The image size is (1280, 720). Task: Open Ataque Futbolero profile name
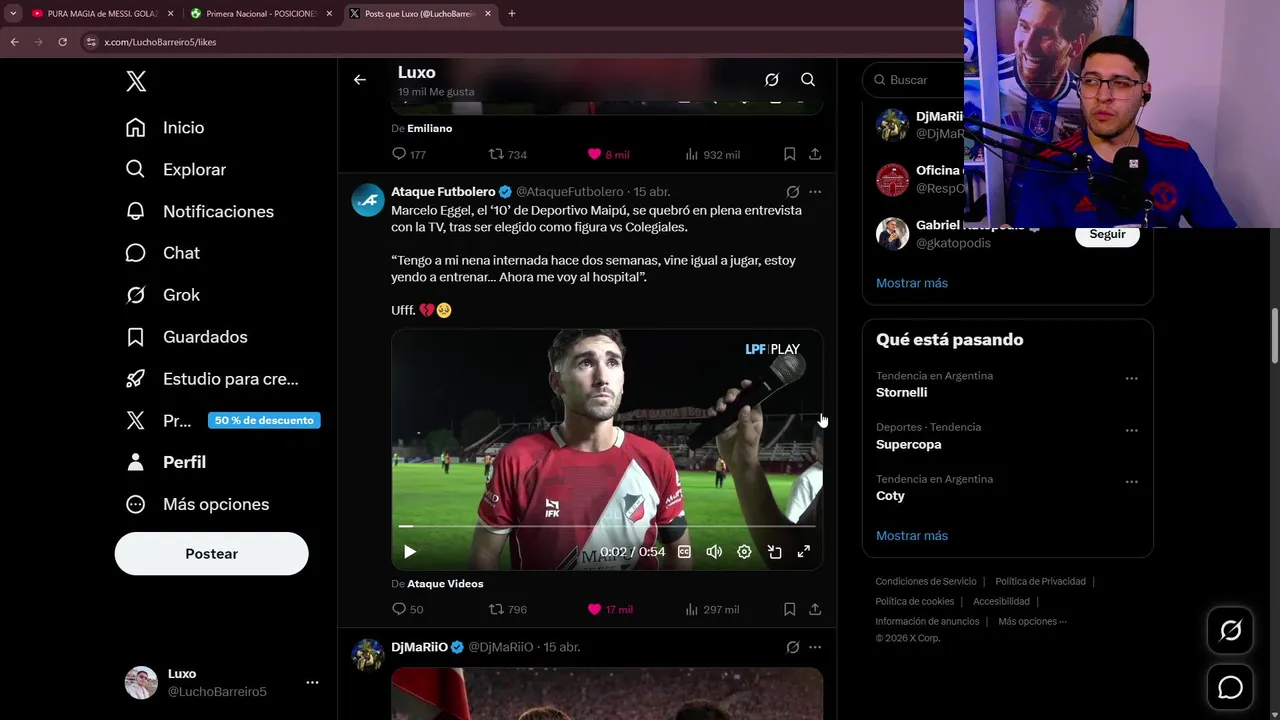click(x=443, y=191)
